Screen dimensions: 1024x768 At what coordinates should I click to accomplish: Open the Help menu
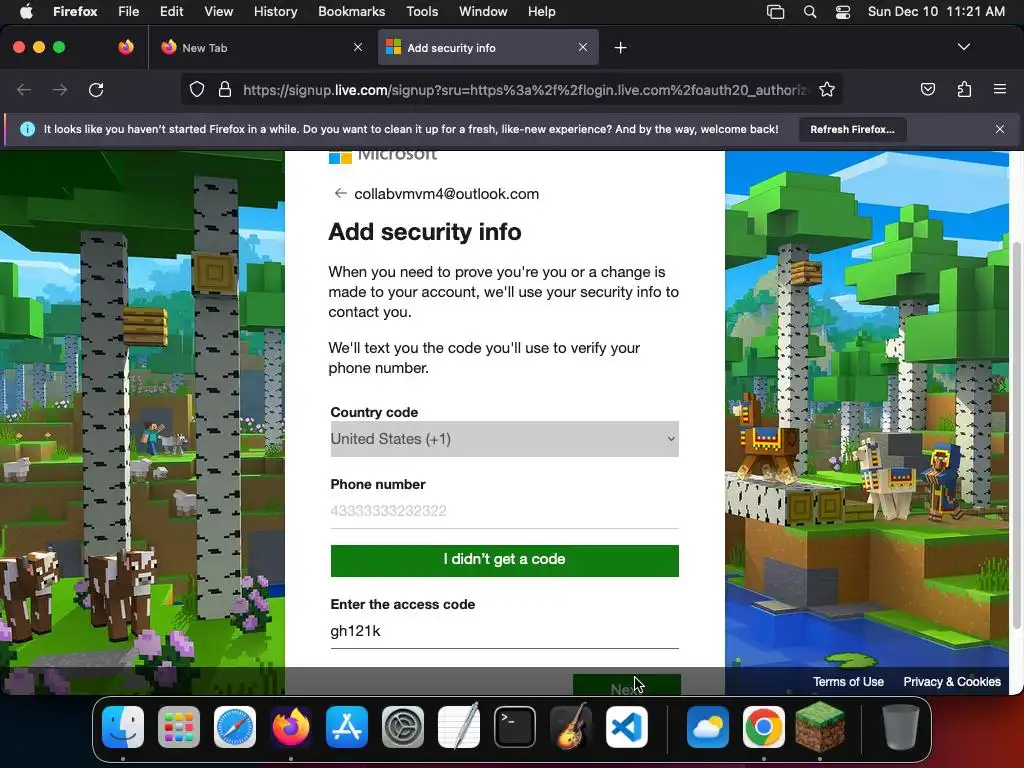[541, 12]
